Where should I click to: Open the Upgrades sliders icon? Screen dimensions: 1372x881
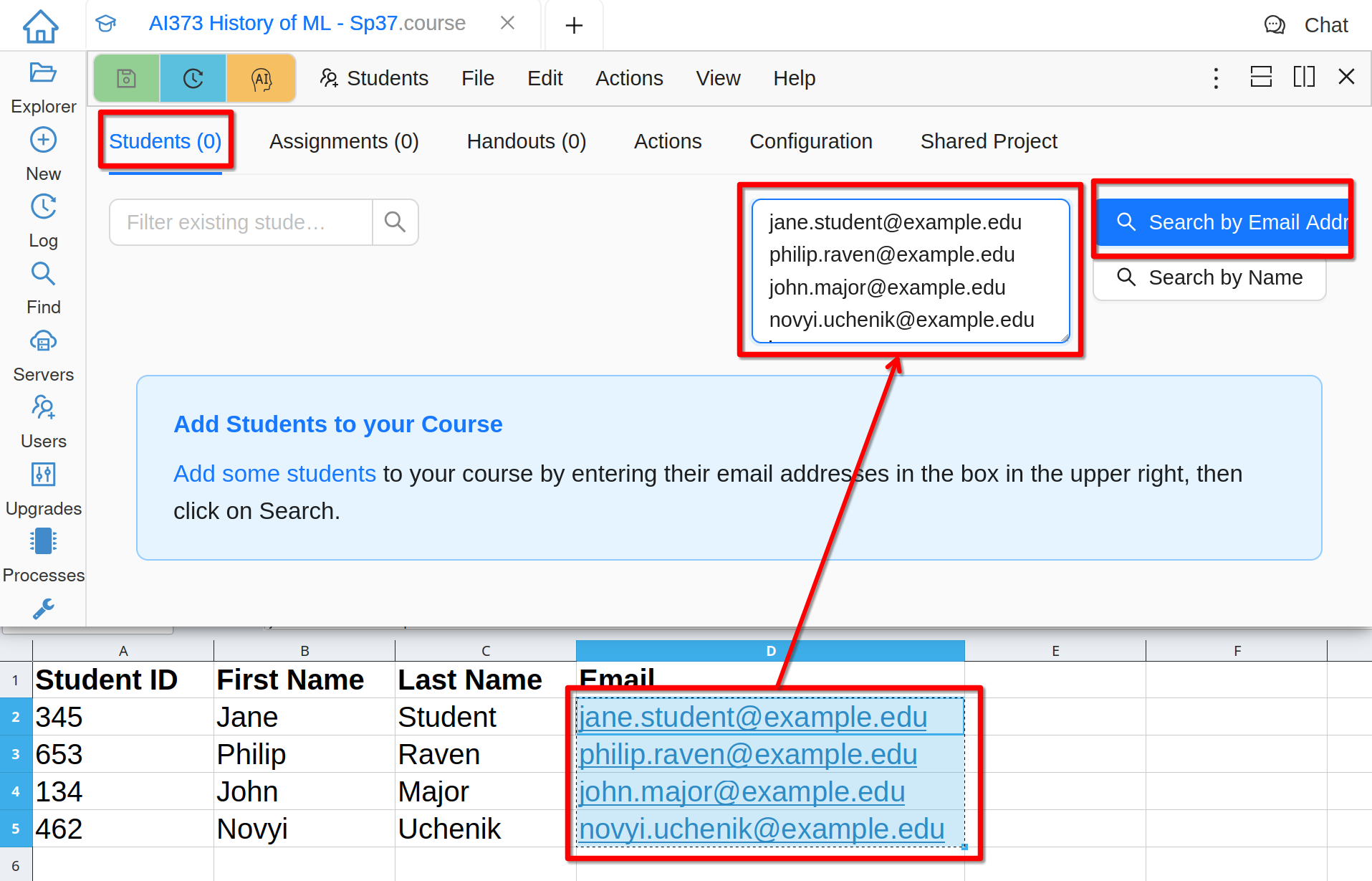point(43,475)
